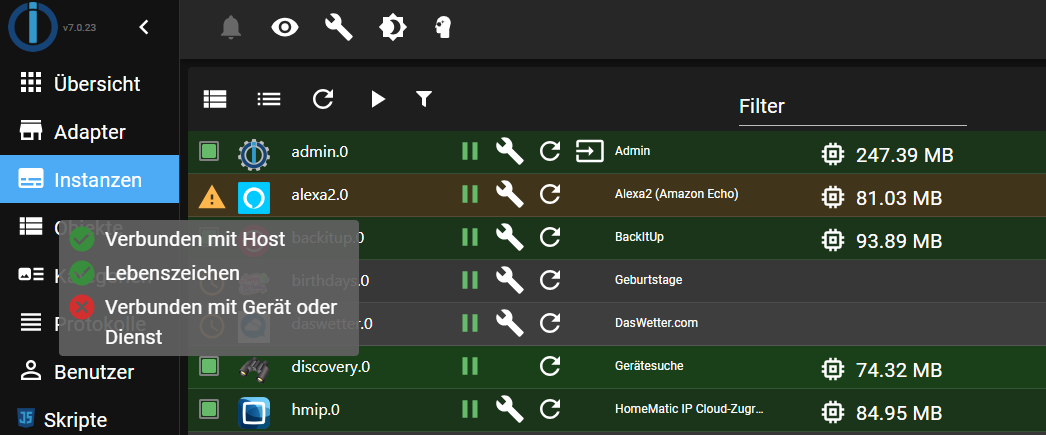Open the Adapter menu item
This screenshot has width=1046, height=435.
pos(89,131)
